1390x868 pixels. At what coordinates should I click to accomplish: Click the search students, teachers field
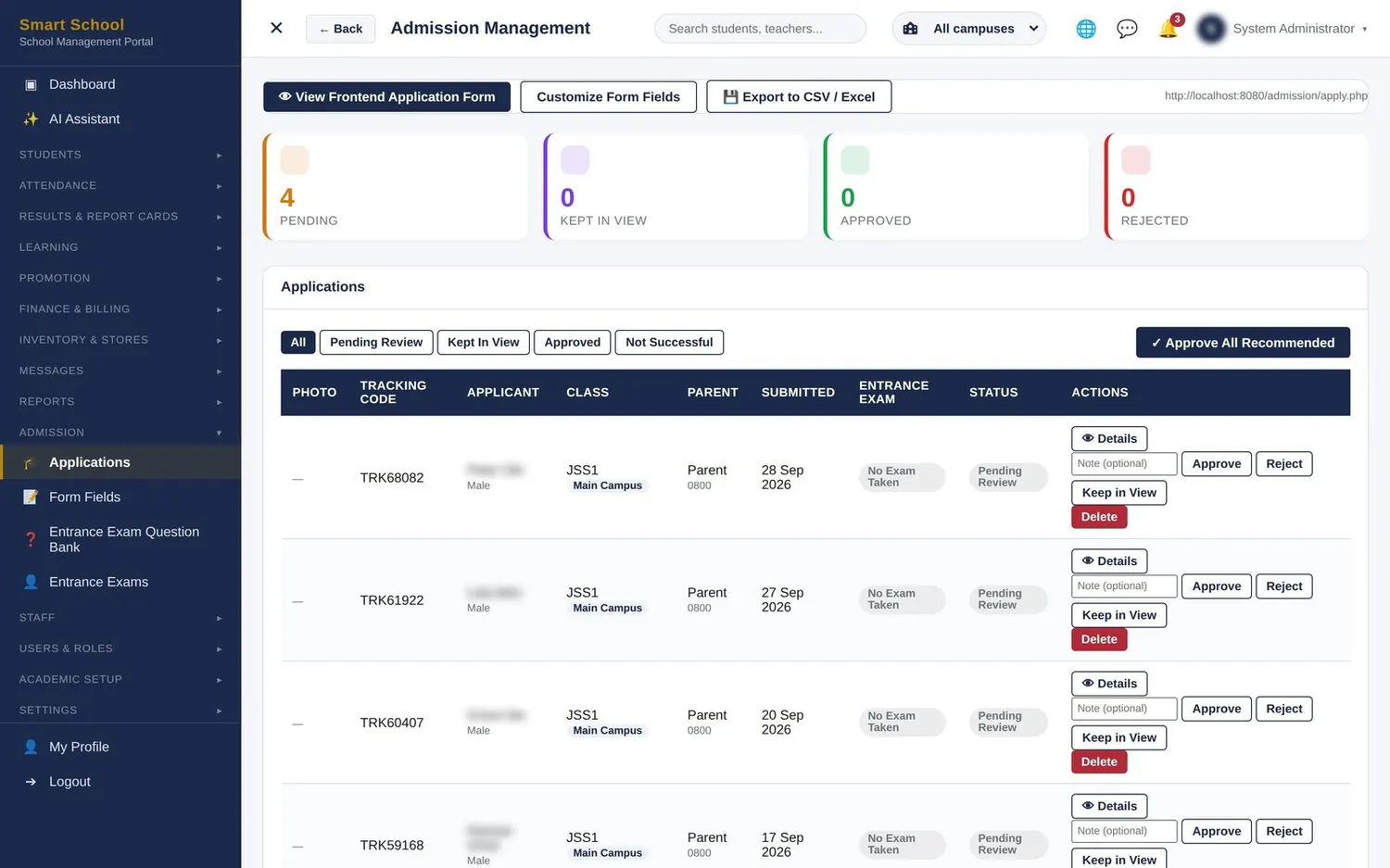[x=760, y=29]
